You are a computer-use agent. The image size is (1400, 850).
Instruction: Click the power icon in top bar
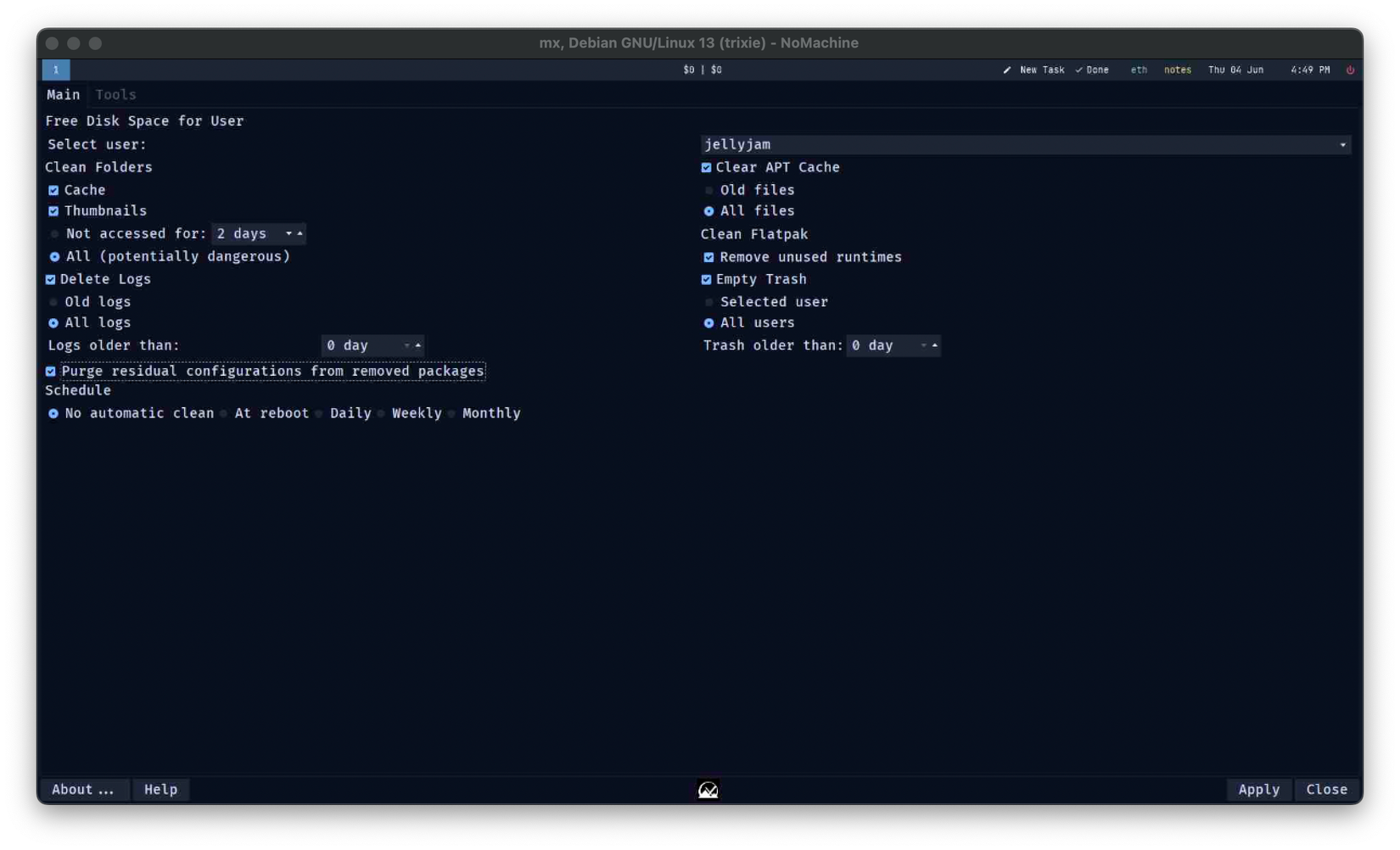[1350, 70]
